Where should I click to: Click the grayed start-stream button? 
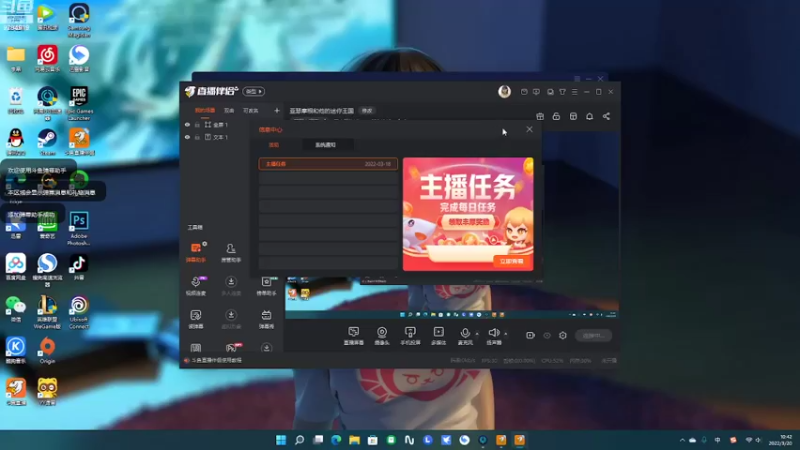point(593,336)
